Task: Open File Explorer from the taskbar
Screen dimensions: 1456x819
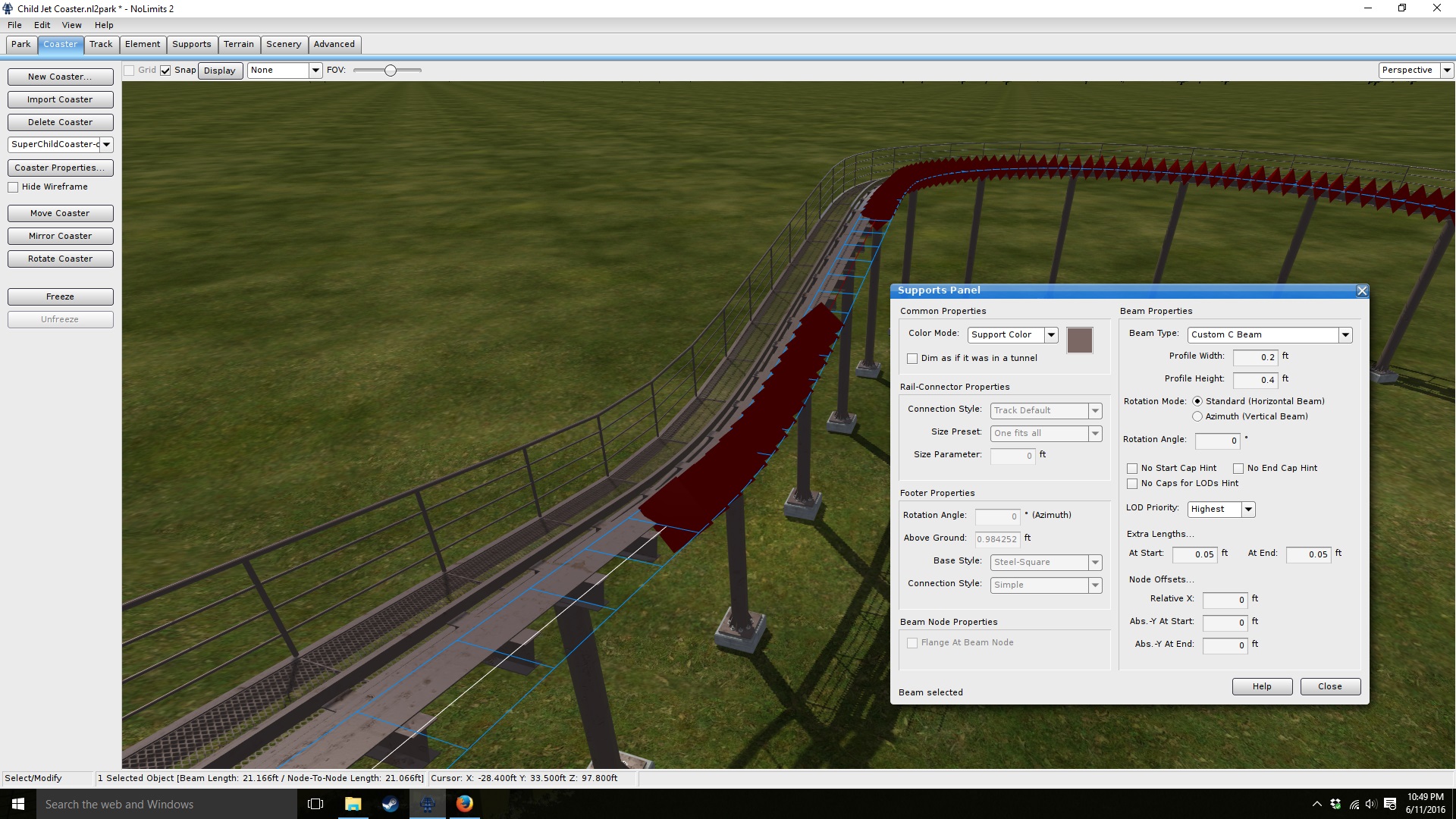Action: coord(353,804)
